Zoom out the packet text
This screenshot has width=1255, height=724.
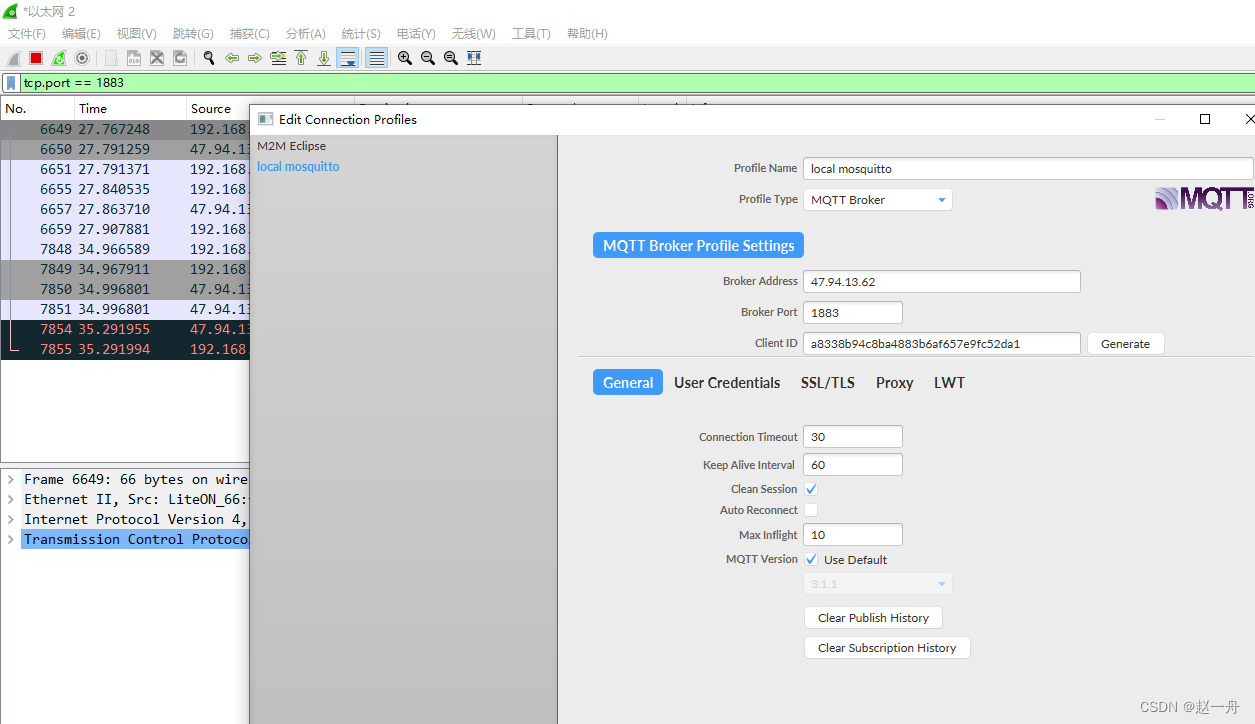click(427, 58)
